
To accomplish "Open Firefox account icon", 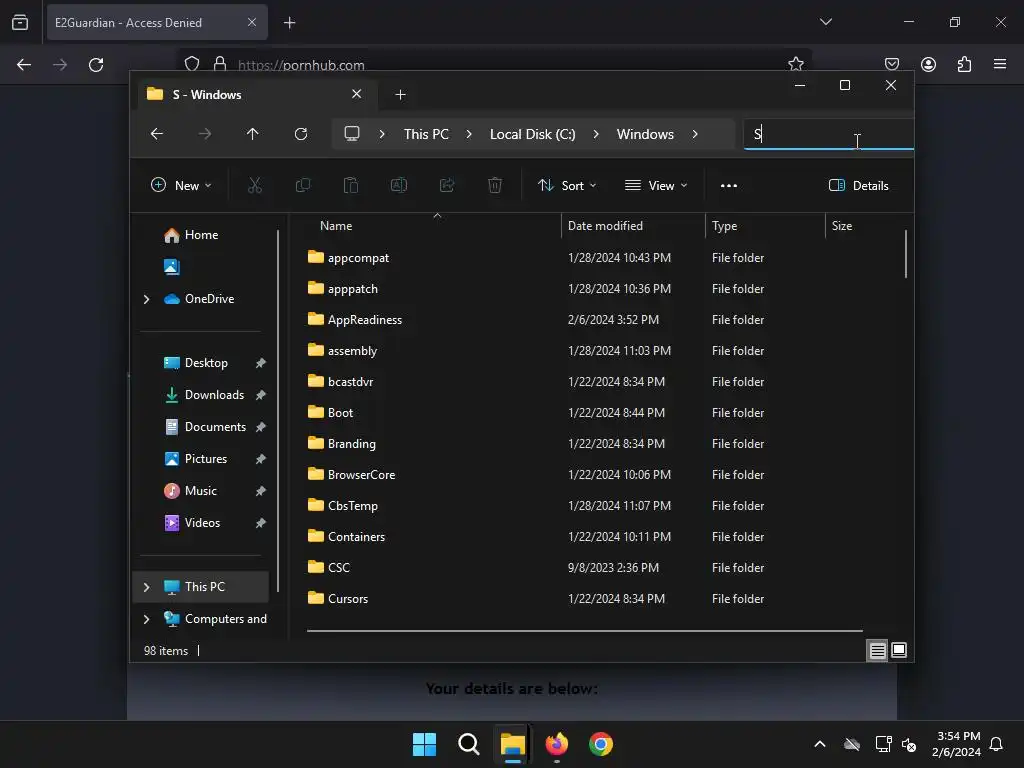I will click(x=928, y=64).
